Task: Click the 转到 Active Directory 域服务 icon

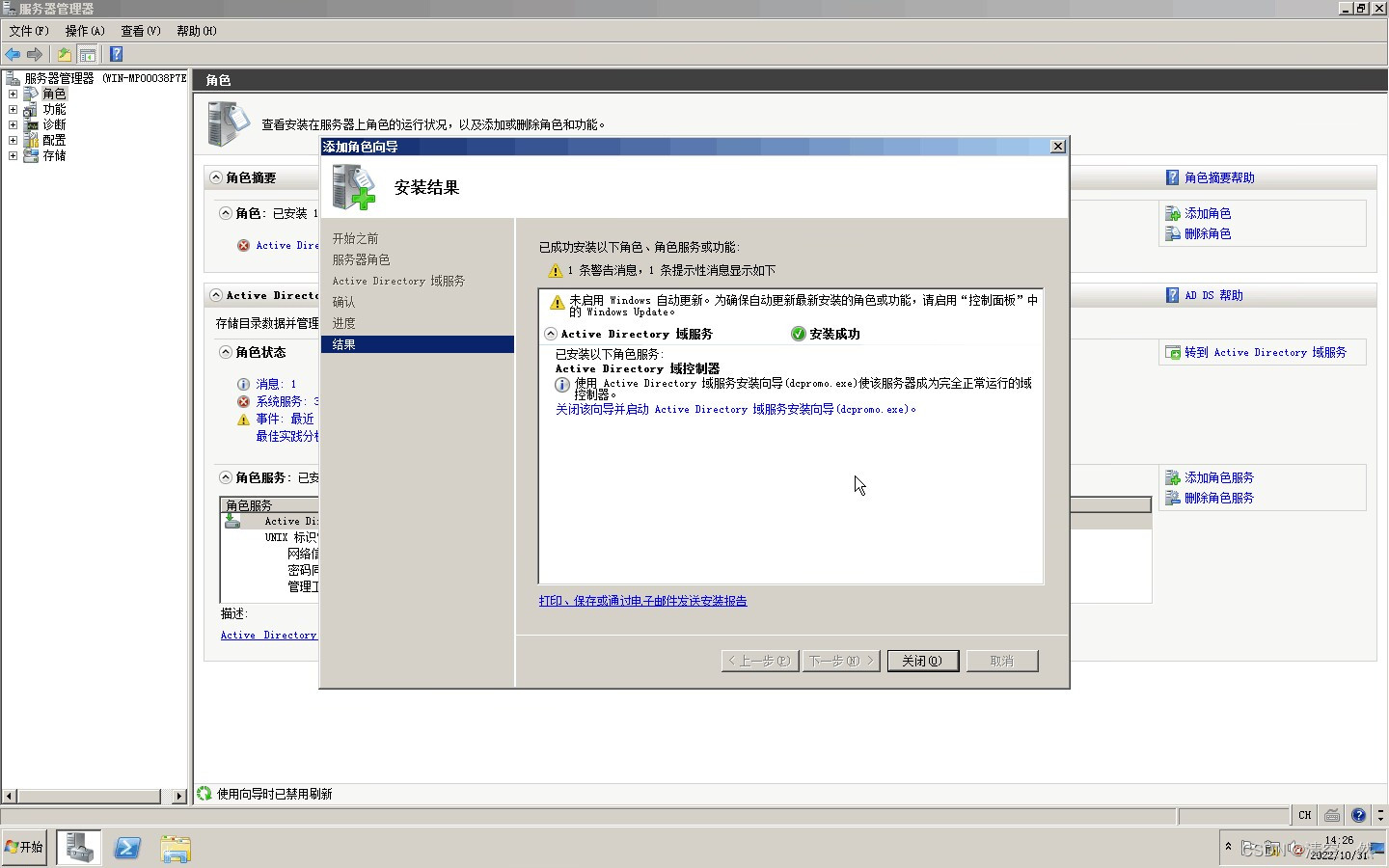Action: [x=1173, y=353]
